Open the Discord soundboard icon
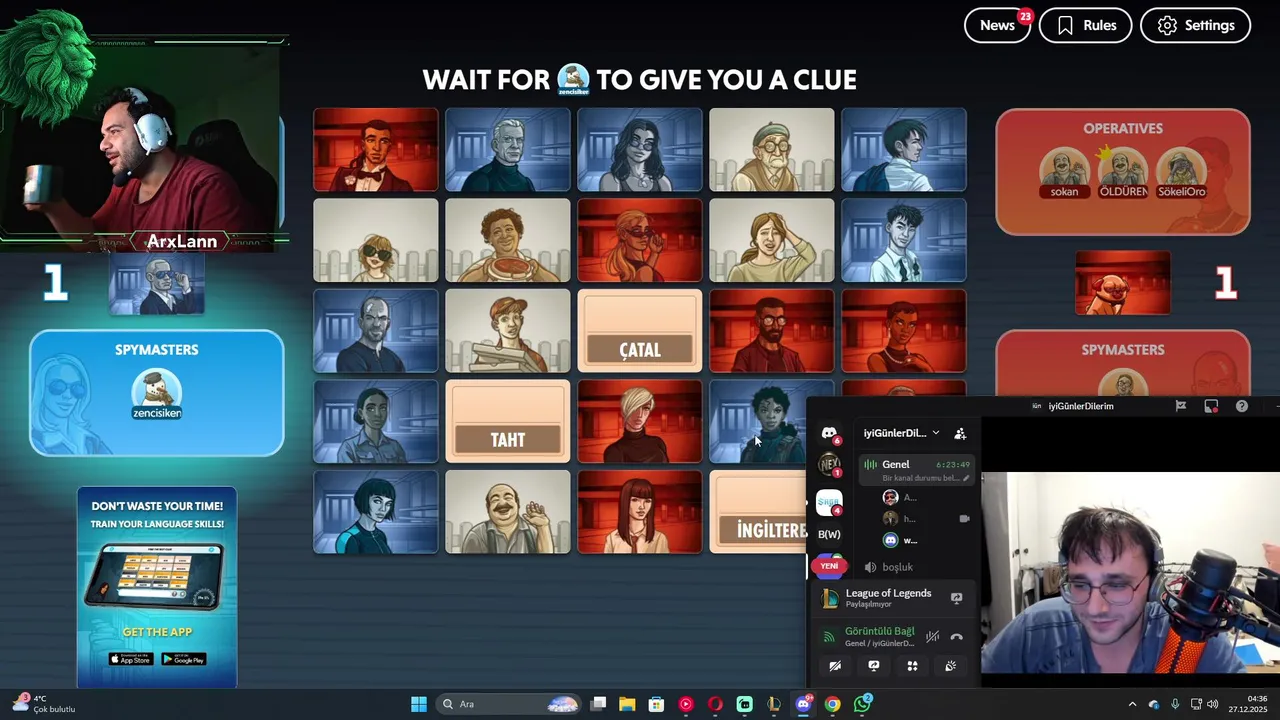1280x720 pixels. click(950, 666)
